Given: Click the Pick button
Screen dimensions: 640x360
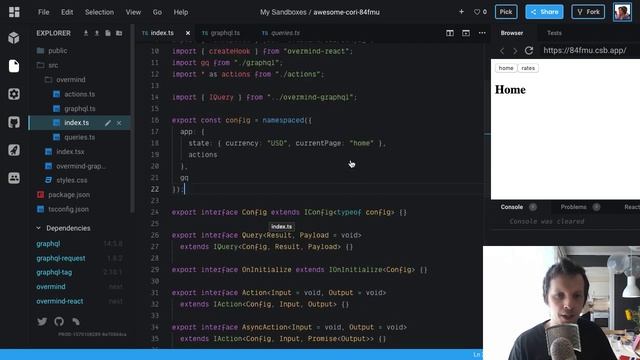Looking at the screenshot, I should 506,12.
